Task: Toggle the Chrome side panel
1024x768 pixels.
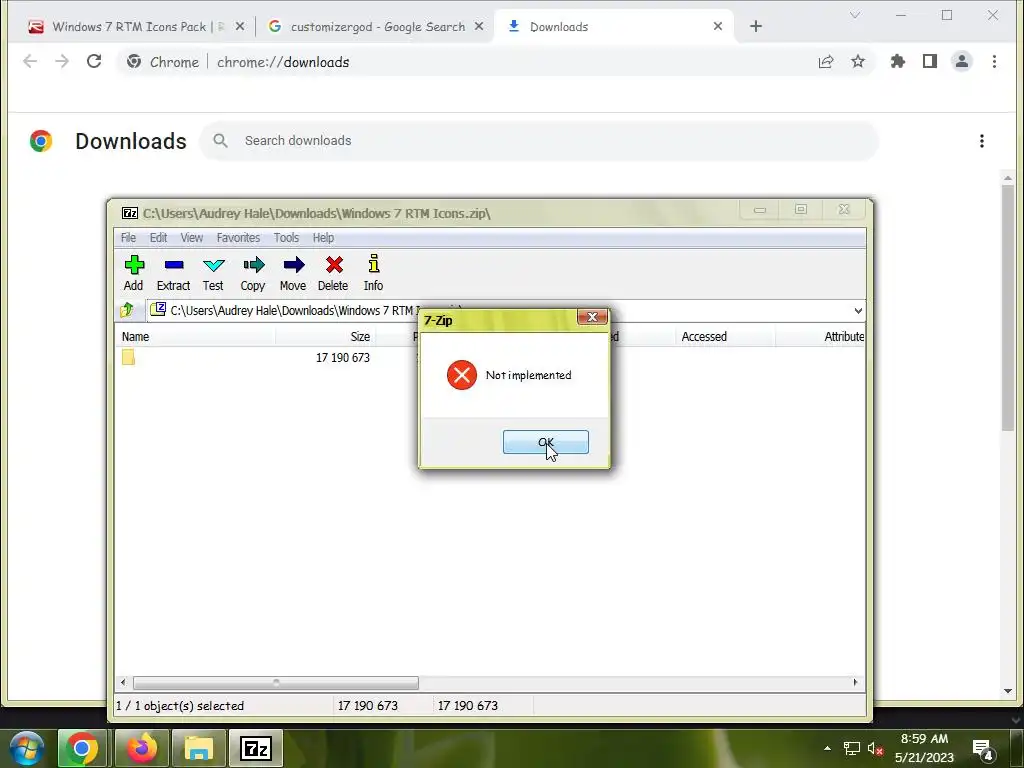Action: pyautogui.click(x=930, y=61)
